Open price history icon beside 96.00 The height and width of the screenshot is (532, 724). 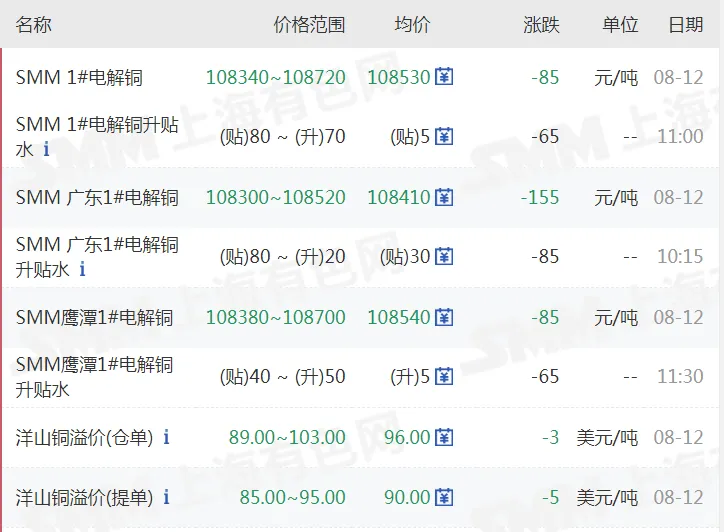pos(444,437)
